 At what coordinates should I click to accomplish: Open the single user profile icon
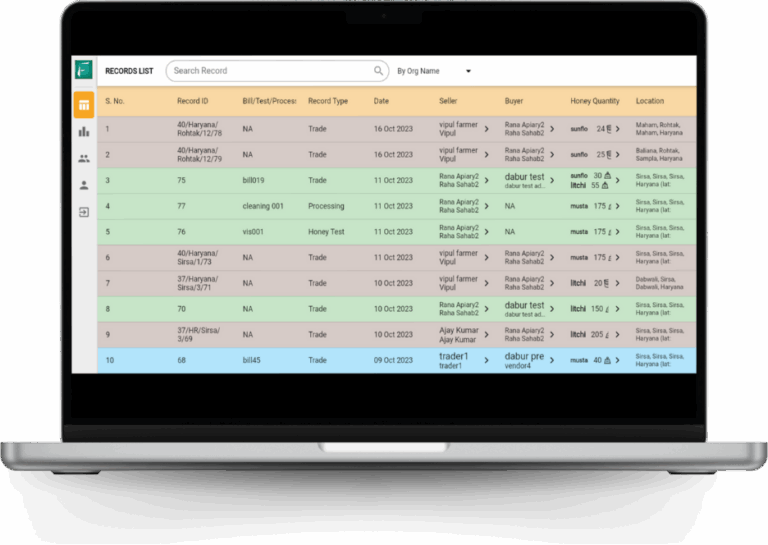(x=84, y=185)
